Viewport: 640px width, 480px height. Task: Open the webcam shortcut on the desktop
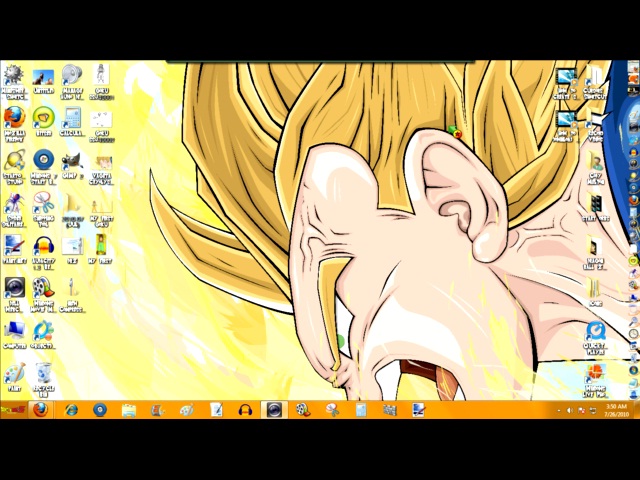coord(14,294)
